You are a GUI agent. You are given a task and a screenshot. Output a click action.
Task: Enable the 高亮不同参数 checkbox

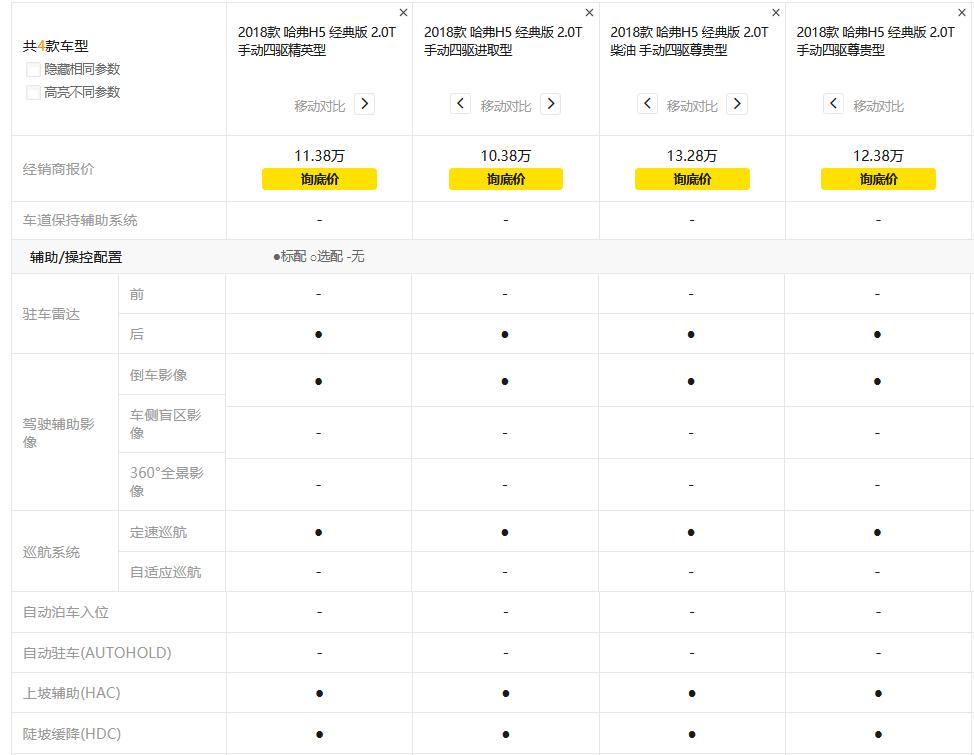pos(32,92)
